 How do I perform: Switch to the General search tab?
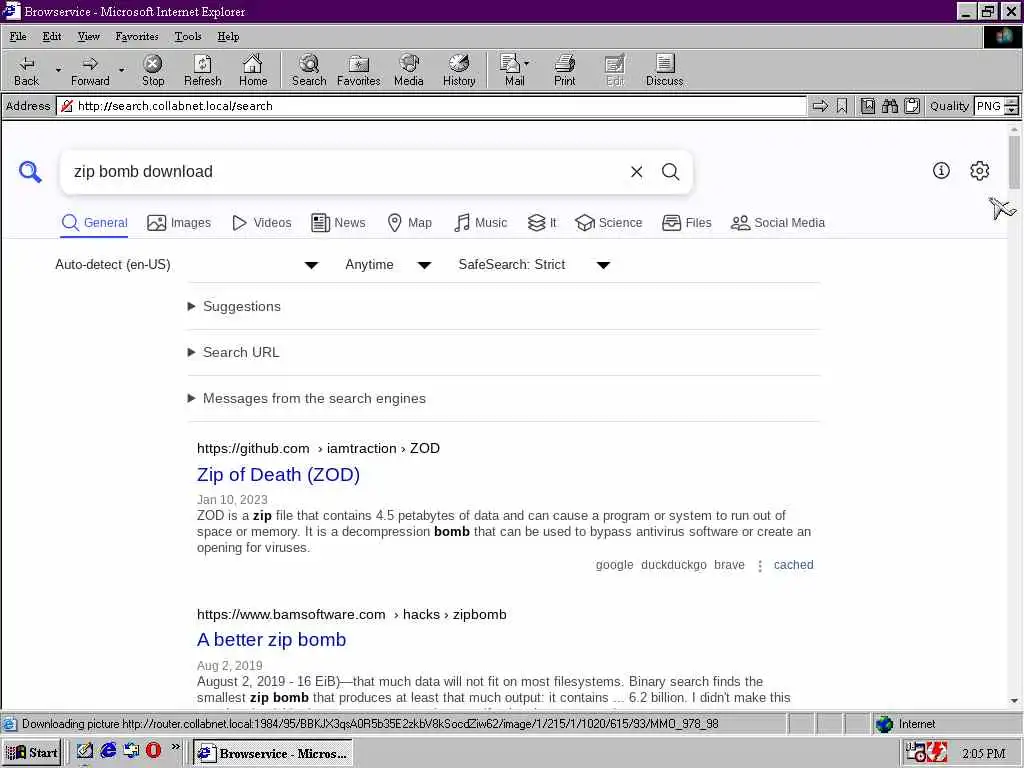click(x=94, y=223)
